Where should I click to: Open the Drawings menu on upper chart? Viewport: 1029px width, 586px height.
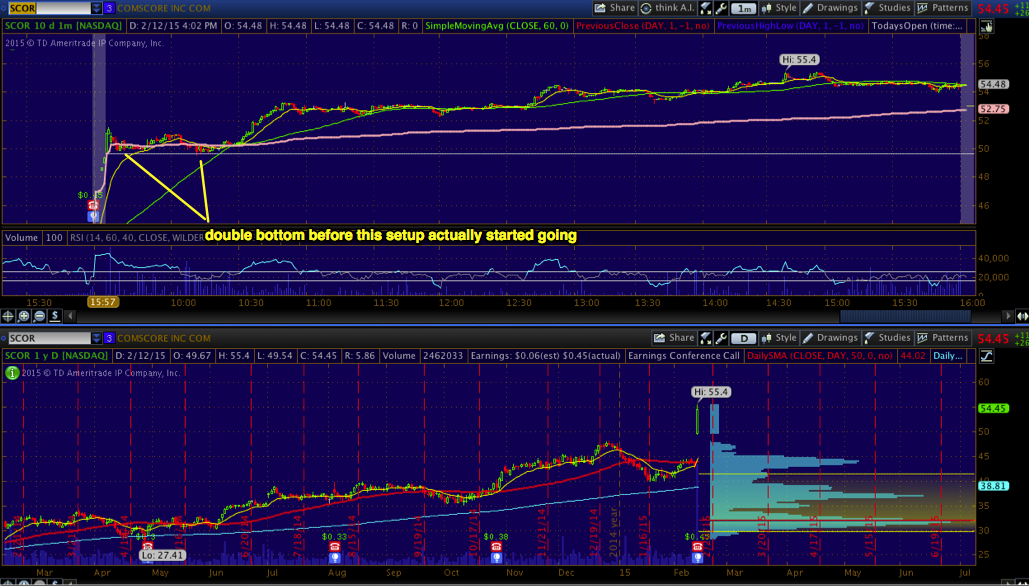coord(830,8)
